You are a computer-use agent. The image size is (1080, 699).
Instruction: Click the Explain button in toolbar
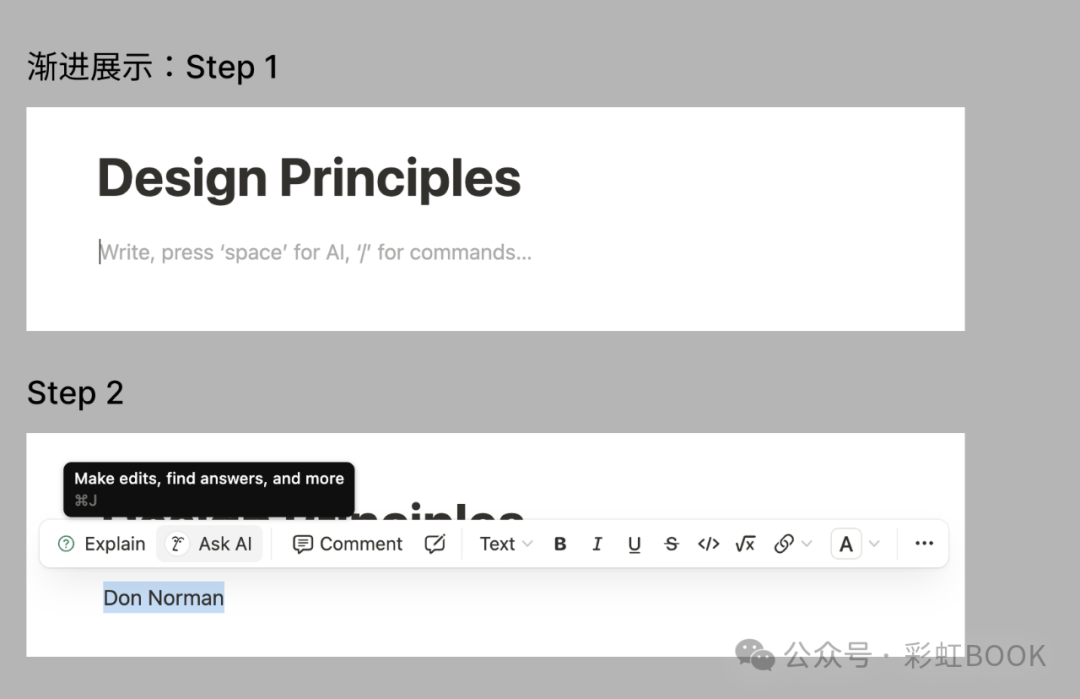pyautogui.click(x=101, y=544)
